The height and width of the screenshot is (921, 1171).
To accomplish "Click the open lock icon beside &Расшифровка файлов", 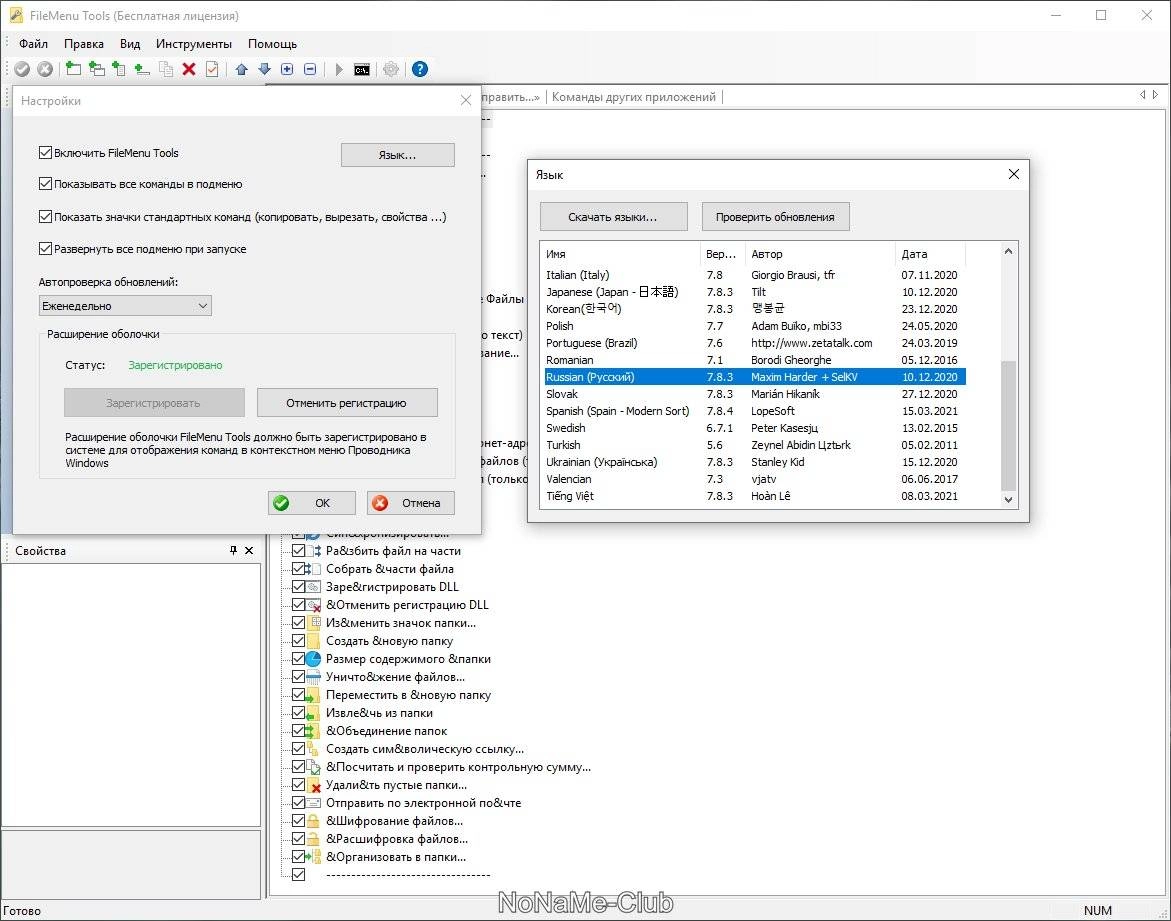I will 314,839.
